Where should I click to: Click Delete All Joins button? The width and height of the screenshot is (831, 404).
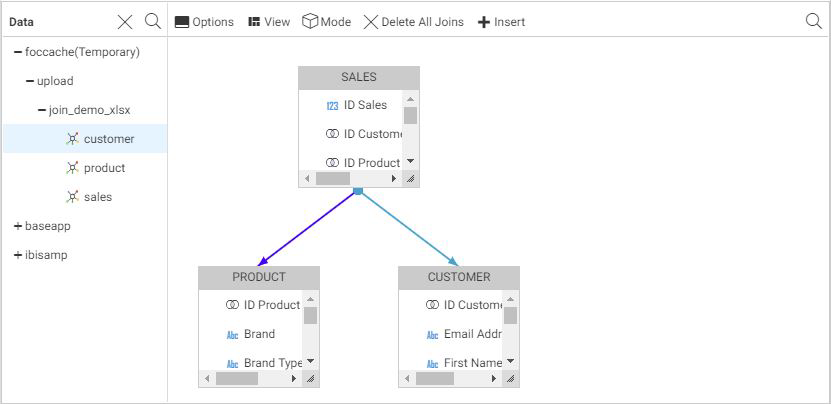coord(413,22)
